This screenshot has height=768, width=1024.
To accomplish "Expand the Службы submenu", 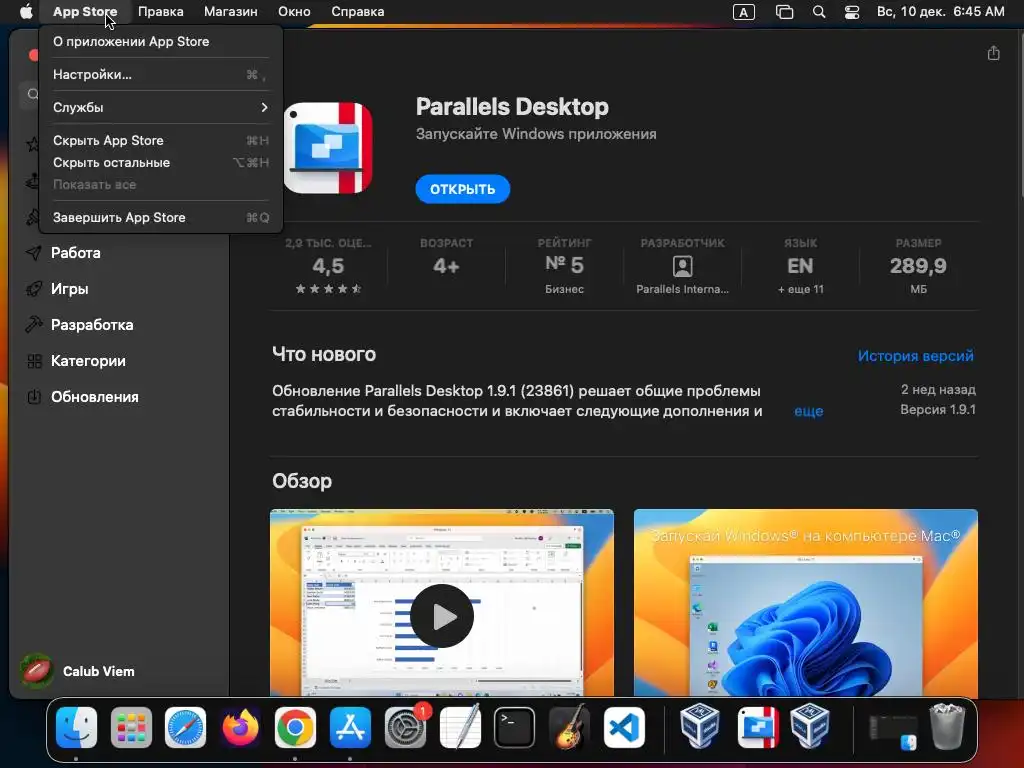I will click(x=161, y=107).
